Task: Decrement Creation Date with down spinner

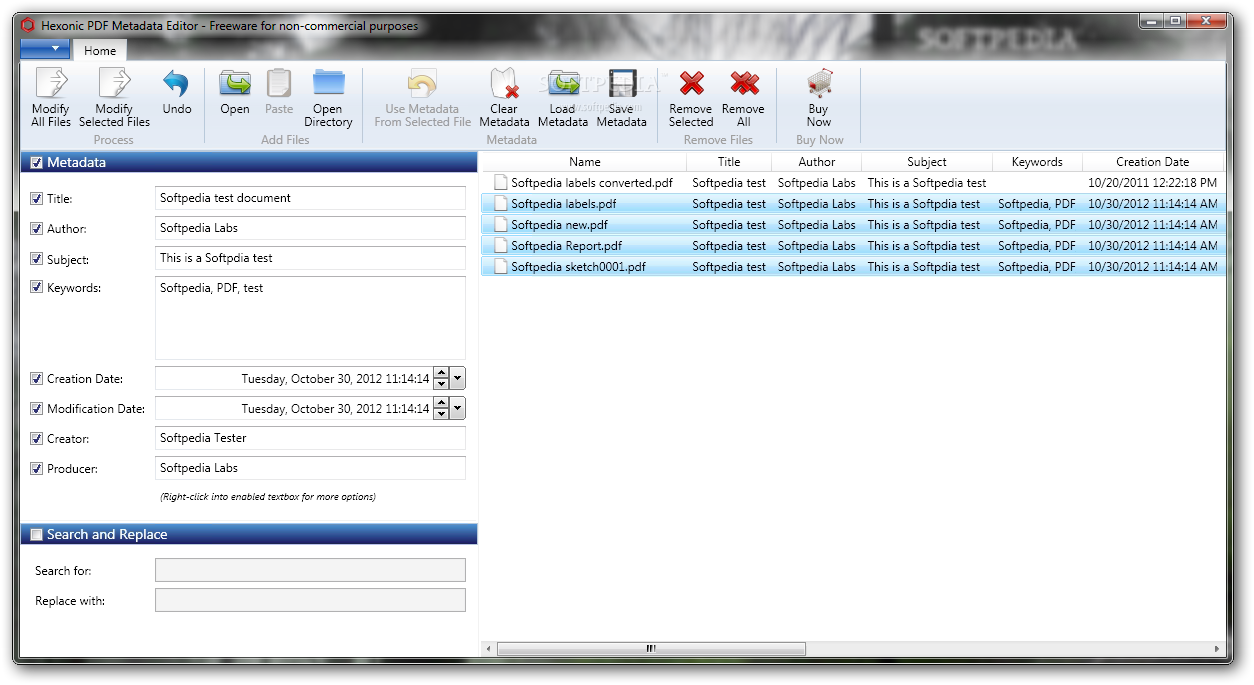Action: pos(441,385)
